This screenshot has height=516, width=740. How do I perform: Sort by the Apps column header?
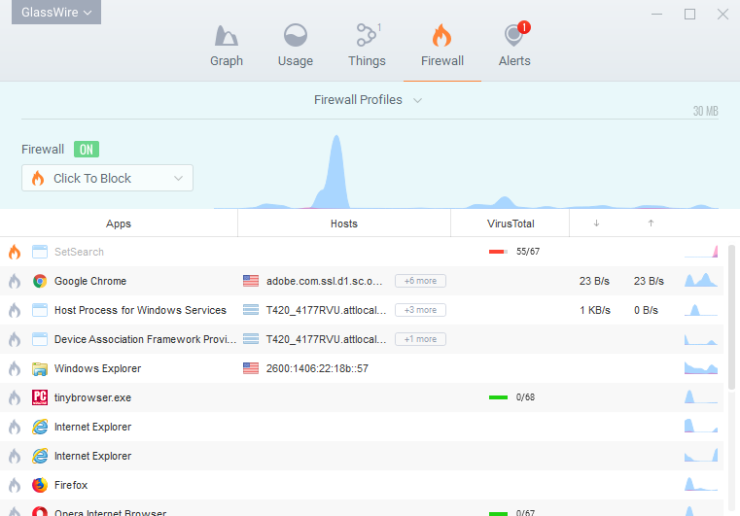point(118,224)
